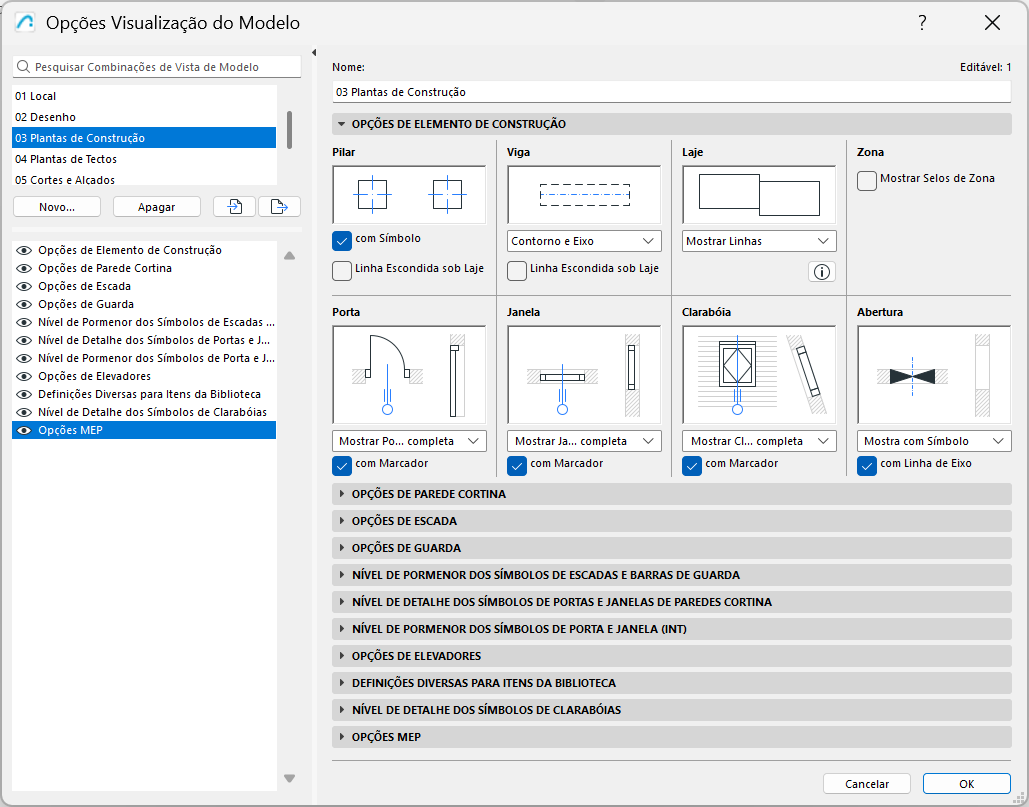Screen dimensions: 1029x807
Task: Click the eye next to Opções de Elevadores
Action: pos(24,375)
